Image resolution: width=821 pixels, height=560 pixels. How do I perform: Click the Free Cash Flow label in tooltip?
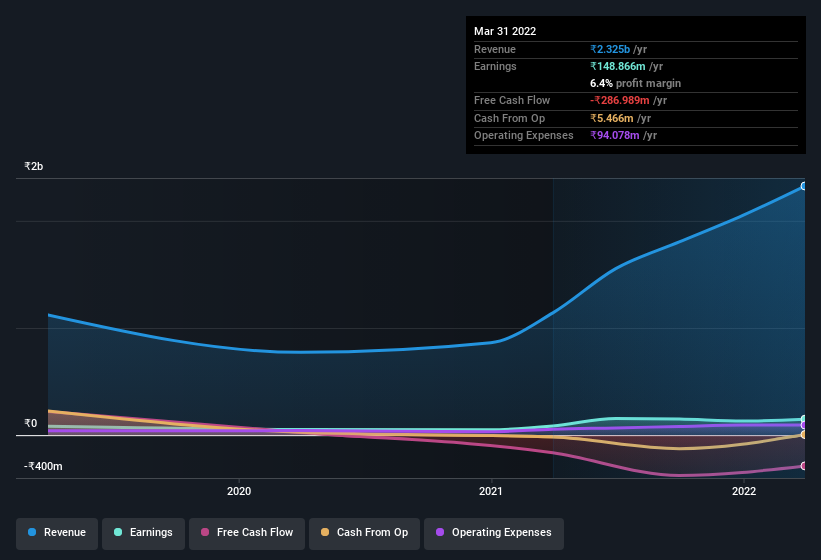[512, 100]
